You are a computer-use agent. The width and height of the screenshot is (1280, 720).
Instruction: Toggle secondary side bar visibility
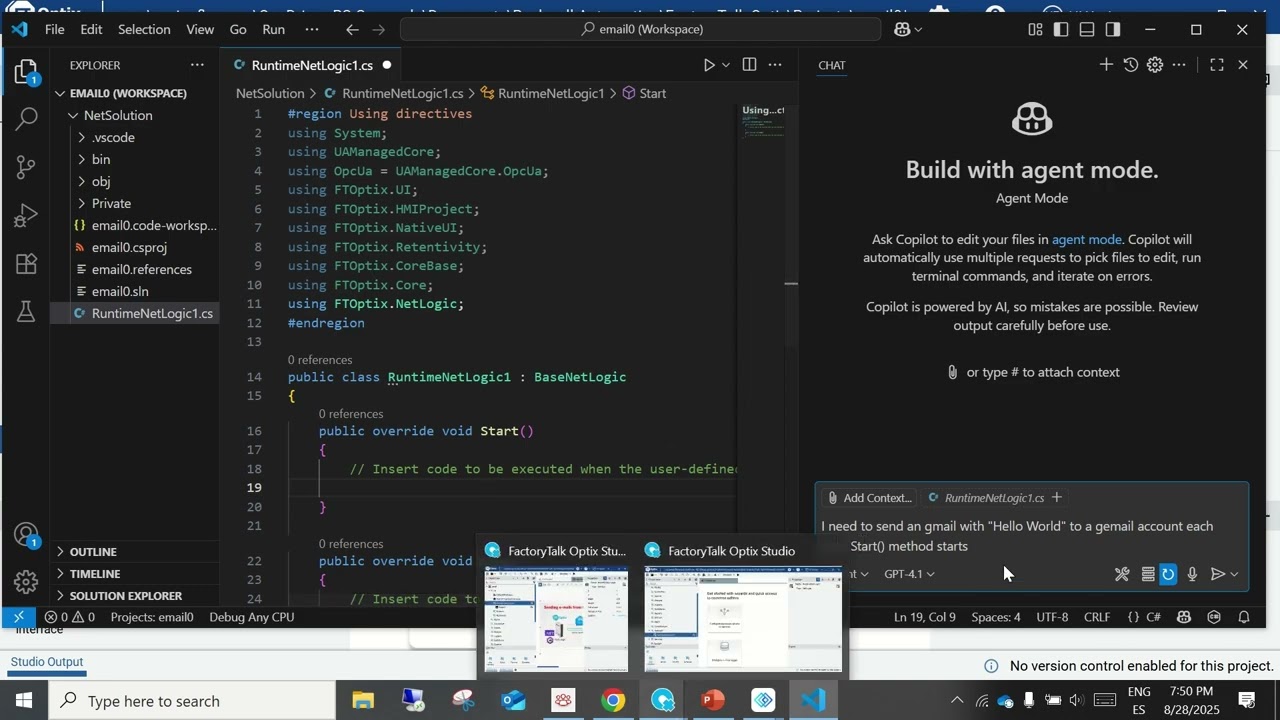[1113, 29]
